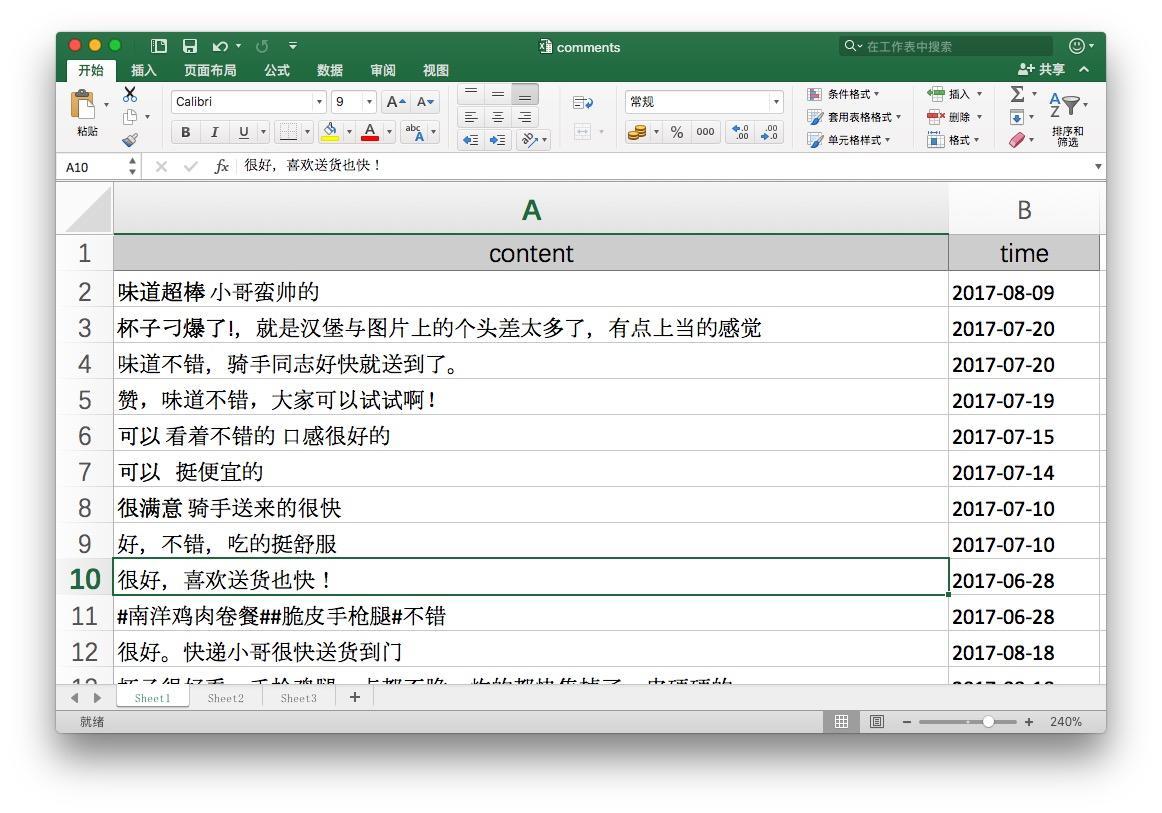Viewport: 1162px width, 813px height.
Task: Click the 共享 share button
Action: [x=1041, y=69]
